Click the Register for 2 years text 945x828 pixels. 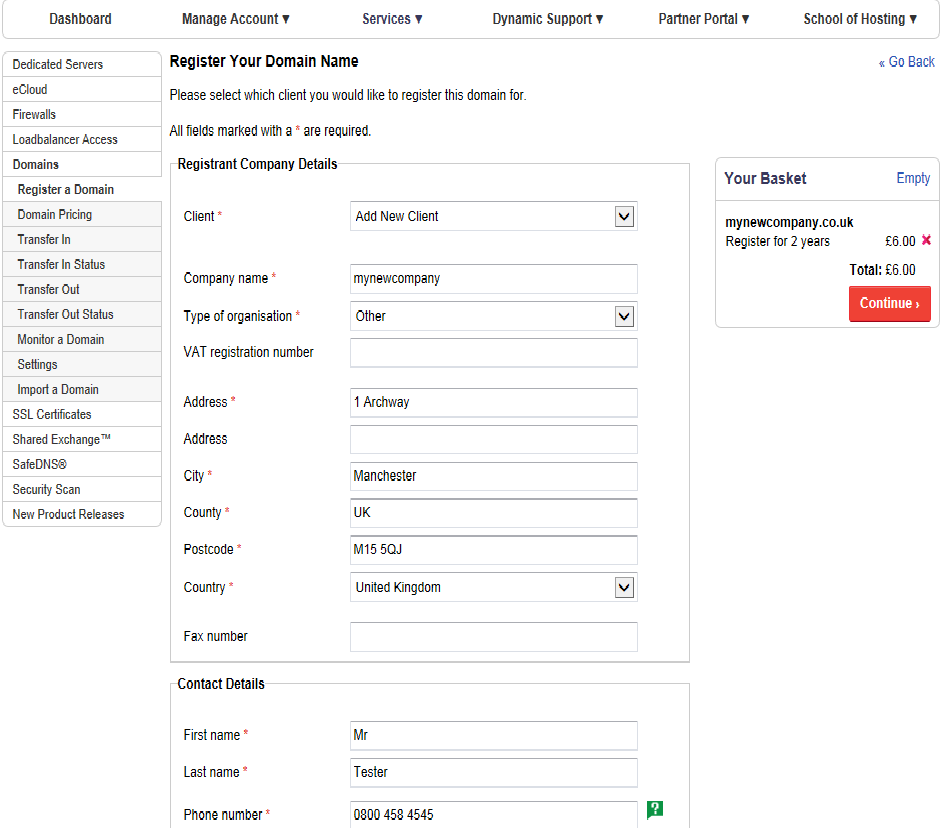777,242
